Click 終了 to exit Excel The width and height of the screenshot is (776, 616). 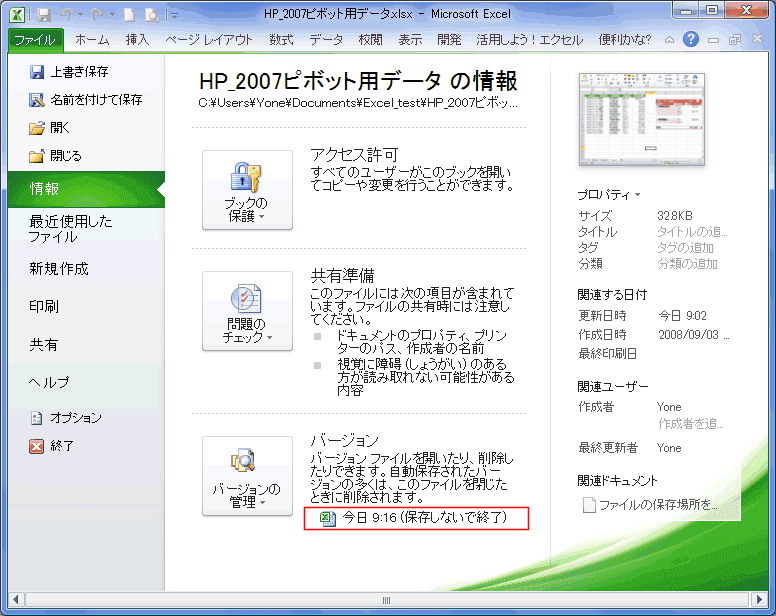click(51, 446)
